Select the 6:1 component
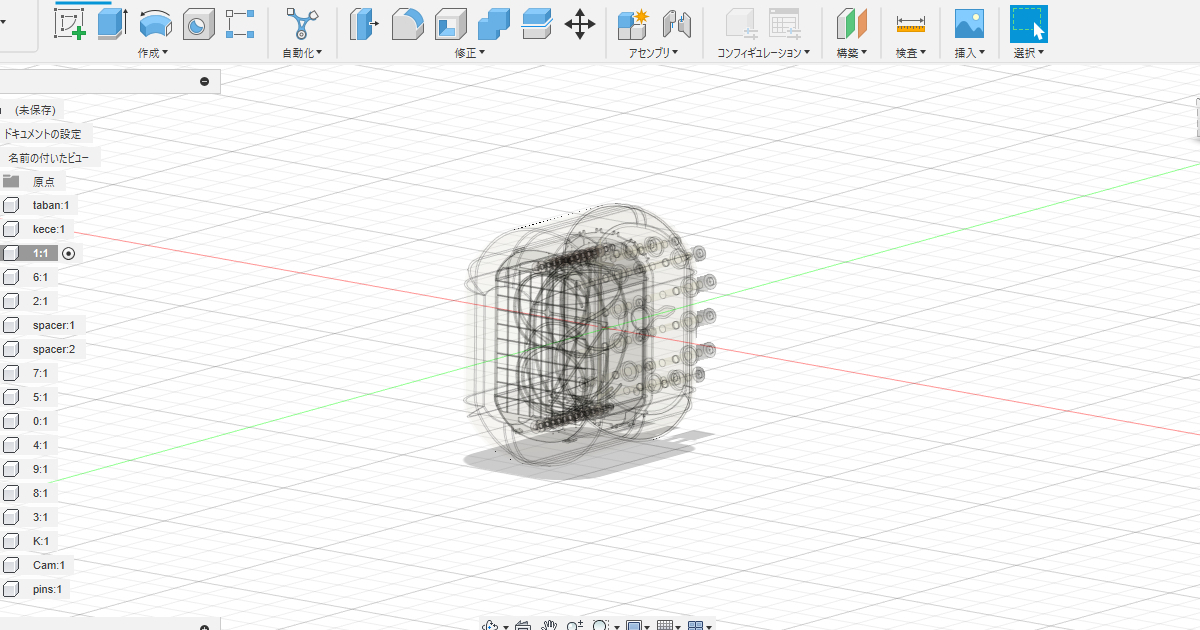Image resolution: width=1200 pixels, height=630 pixels. click(x=40, y=277)
